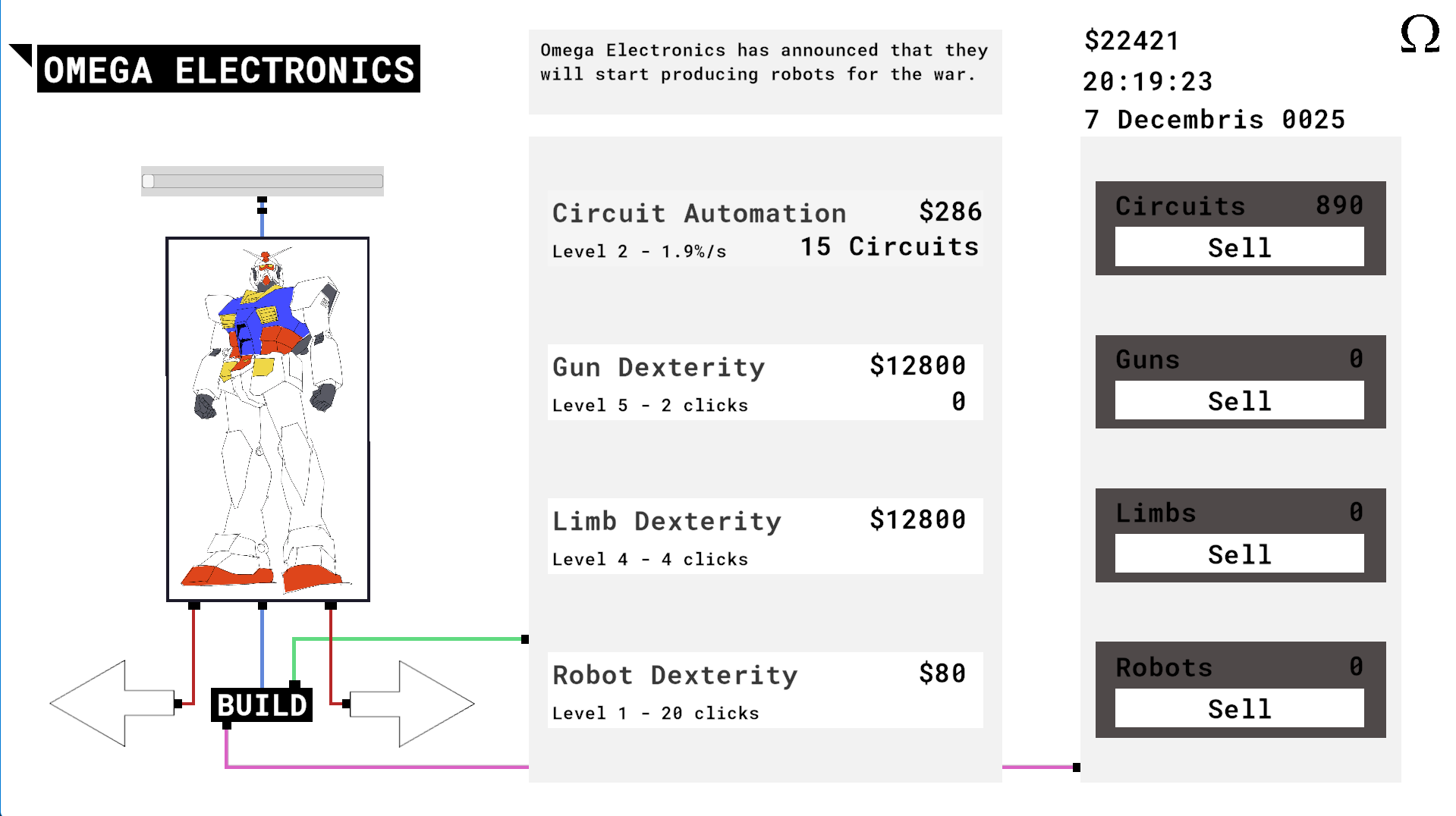Buy the Circuit Automation upgrade
This screenshot has width=1456, height=816.
coord(765,228)
